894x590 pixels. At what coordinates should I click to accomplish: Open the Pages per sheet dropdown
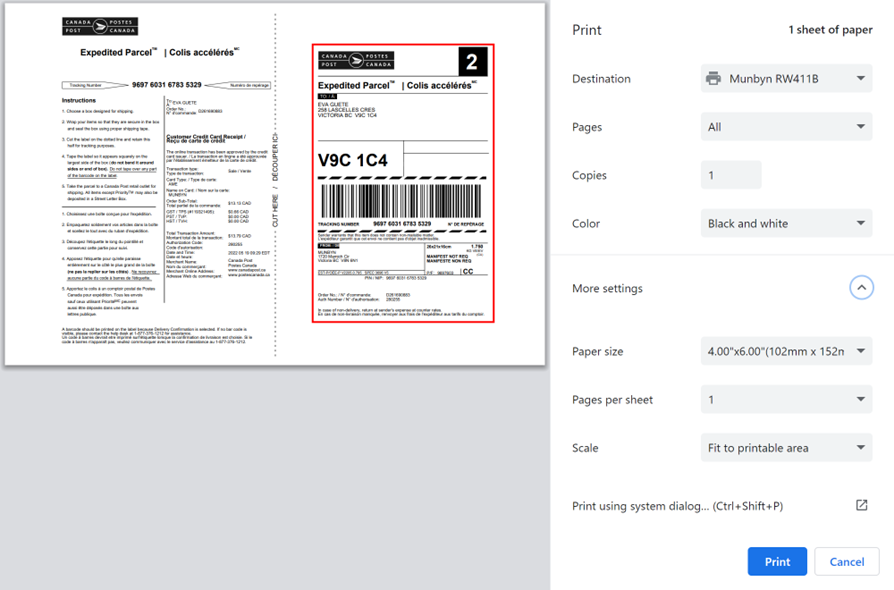pos(786,400)
